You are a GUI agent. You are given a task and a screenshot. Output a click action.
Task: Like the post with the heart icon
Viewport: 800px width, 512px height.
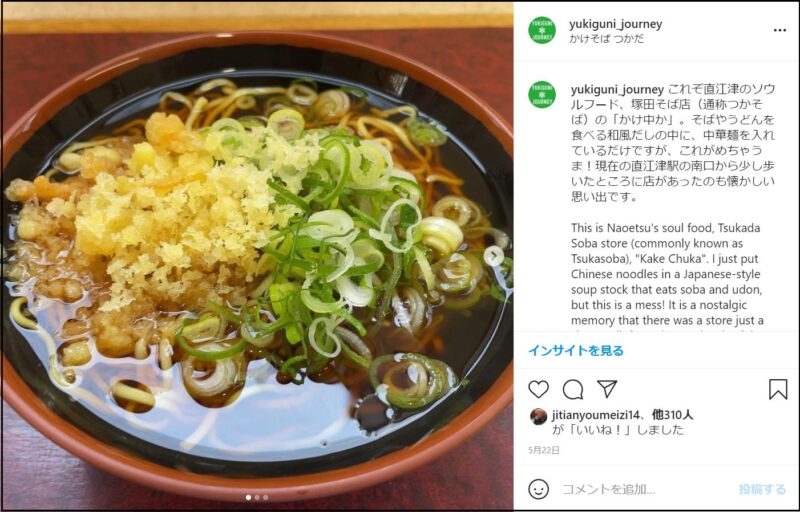pos(538,389)
